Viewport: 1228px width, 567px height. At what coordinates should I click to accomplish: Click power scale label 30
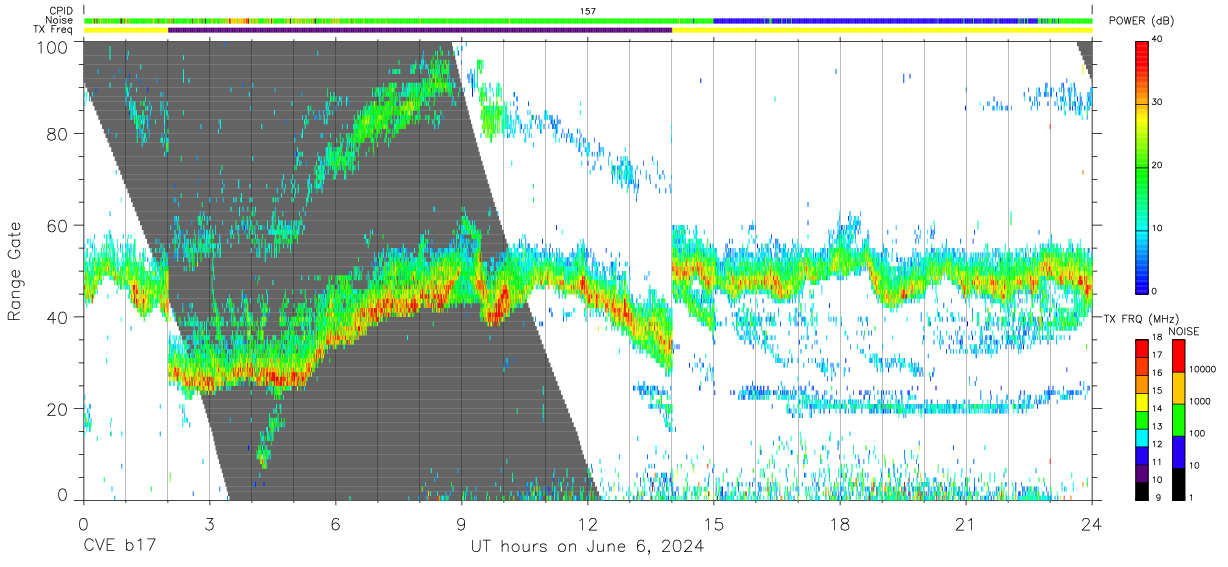click(1159, 103)
